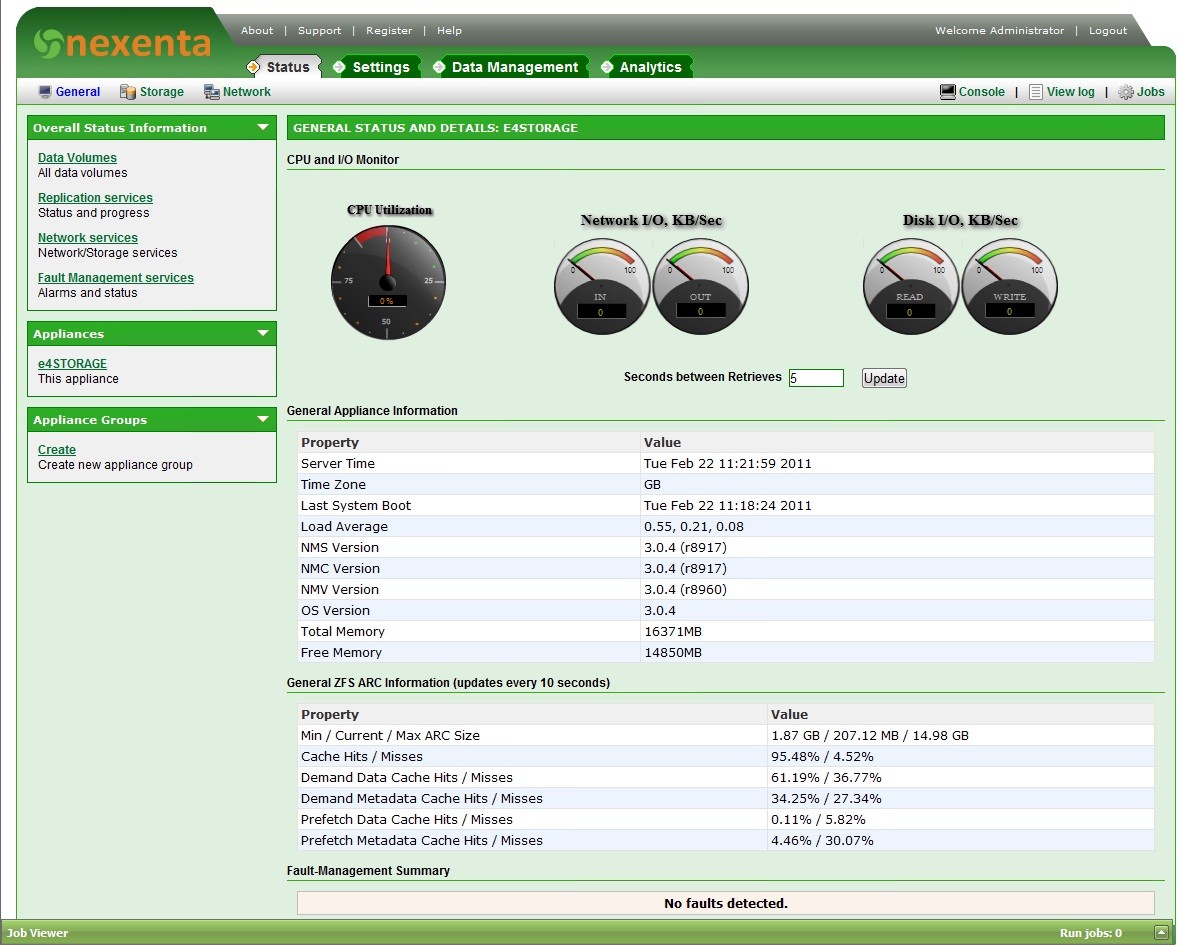Open the Network sub-menu link
Image resolution: width=1177 pixels, height=945 pixels.
246,92
